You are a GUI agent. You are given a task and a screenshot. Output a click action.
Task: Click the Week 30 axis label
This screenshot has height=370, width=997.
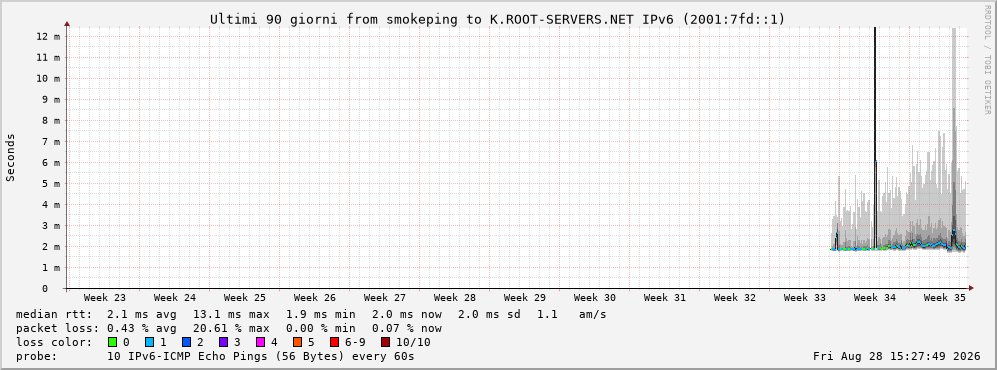595,298
